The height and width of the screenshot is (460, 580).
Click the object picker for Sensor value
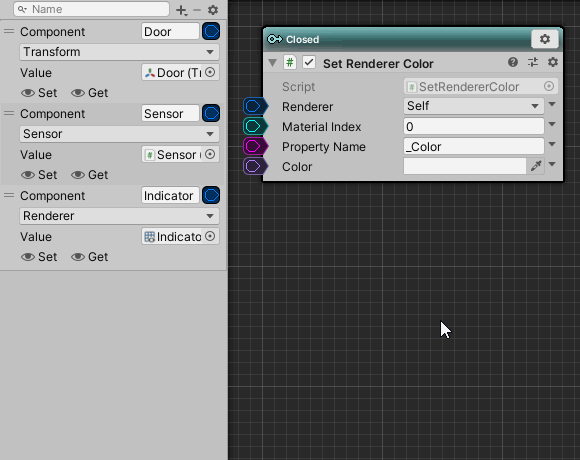[x=210, y=154]
